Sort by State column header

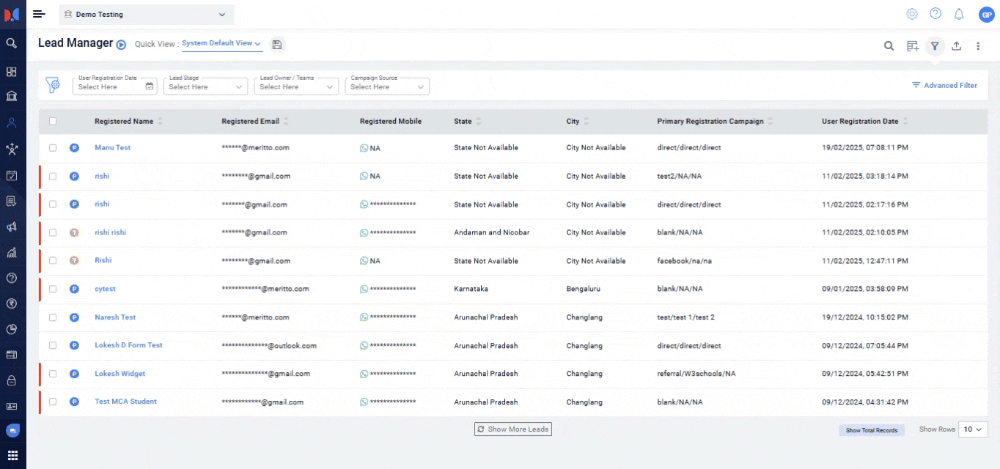pyautogui.click(x=479, y=121)
